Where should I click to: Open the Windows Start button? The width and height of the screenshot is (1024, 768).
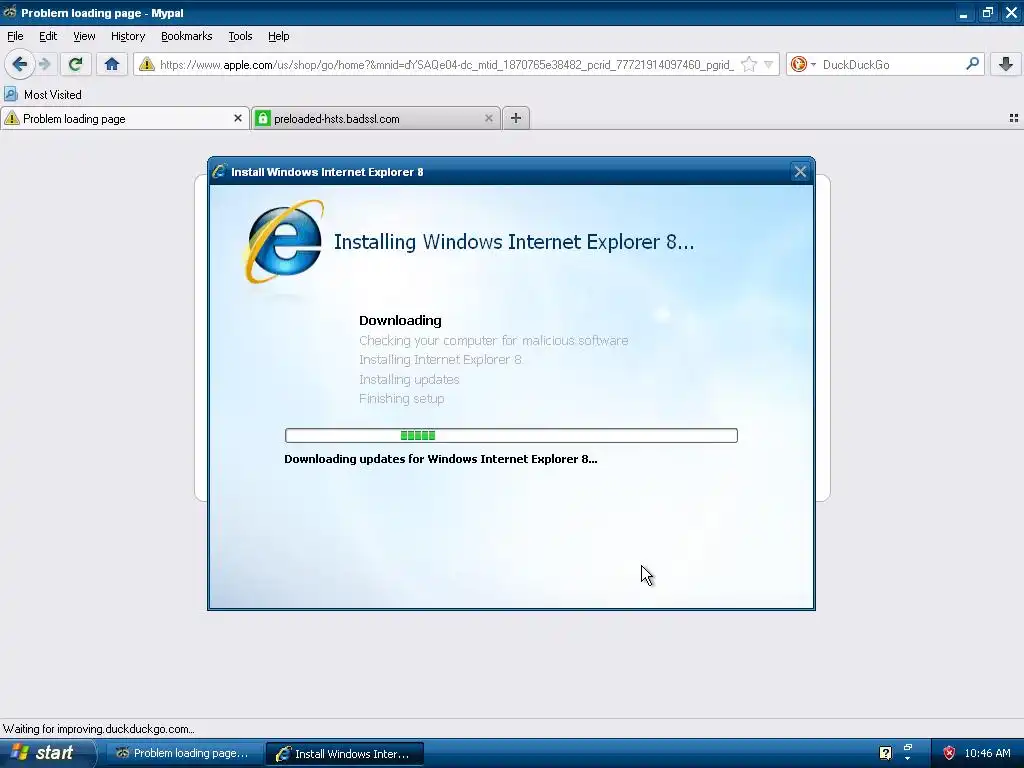pos(47,753)
